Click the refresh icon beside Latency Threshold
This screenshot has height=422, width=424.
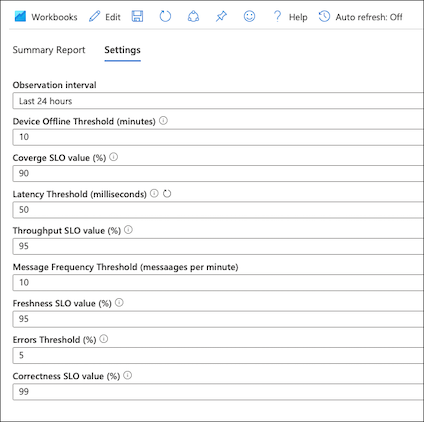[167, 194]
